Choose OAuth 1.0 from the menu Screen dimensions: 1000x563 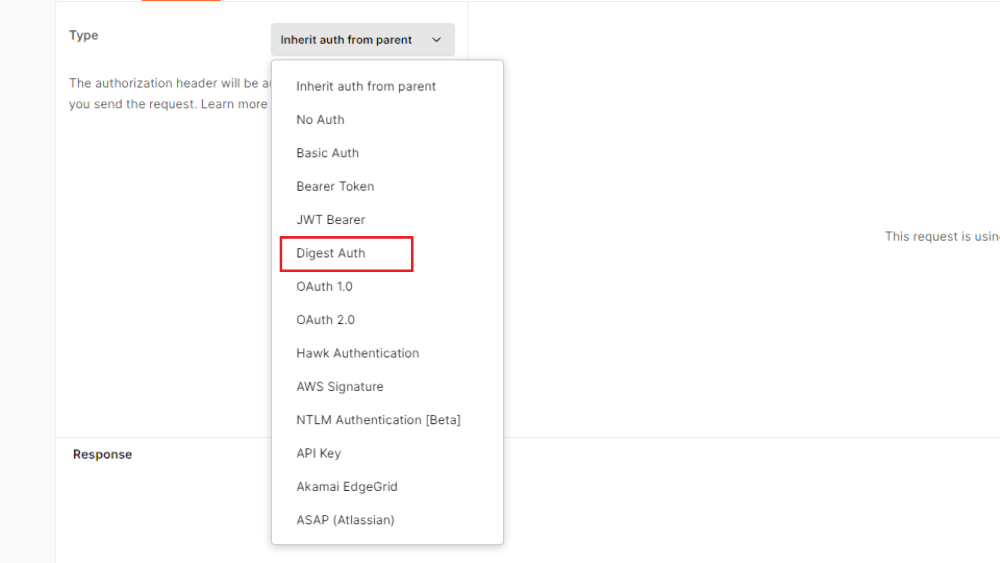click(x=325, y=287)
